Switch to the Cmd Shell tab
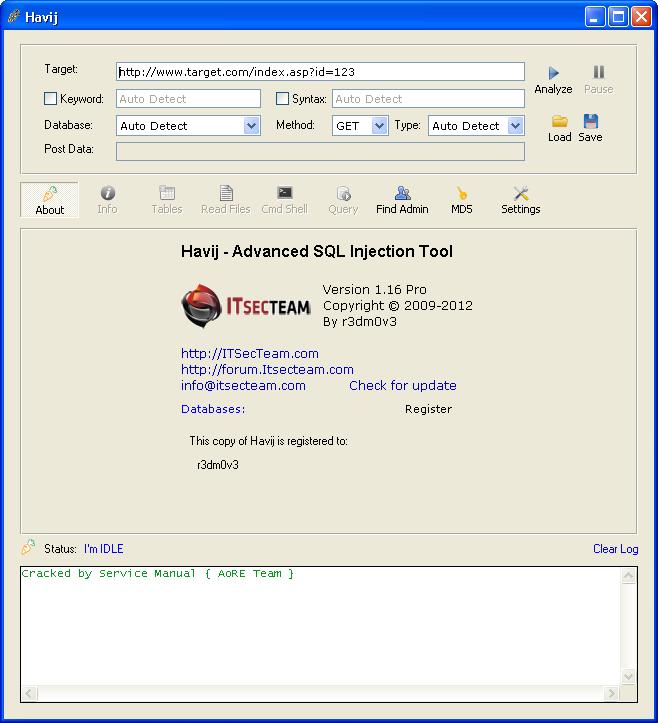This screenshot has width=658, height=723. (x=285, y=200)
